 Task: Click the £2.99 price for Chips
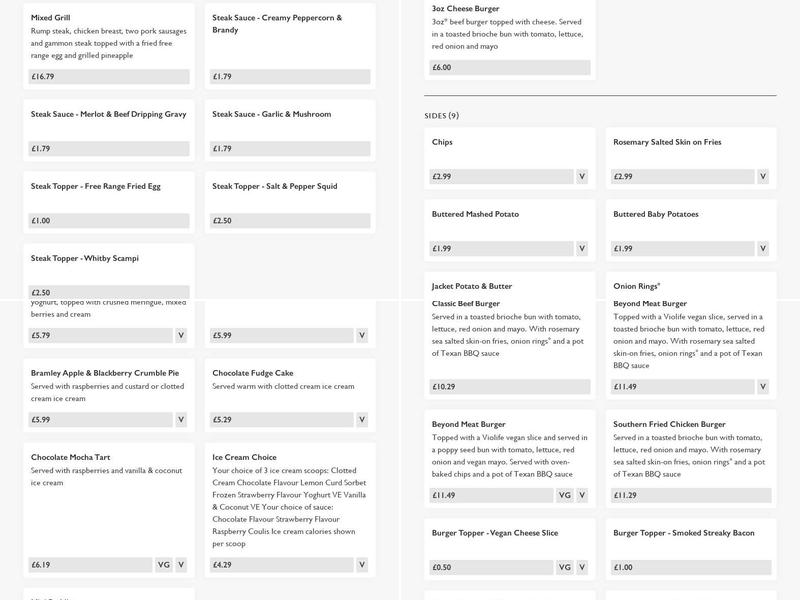[501, 177]
